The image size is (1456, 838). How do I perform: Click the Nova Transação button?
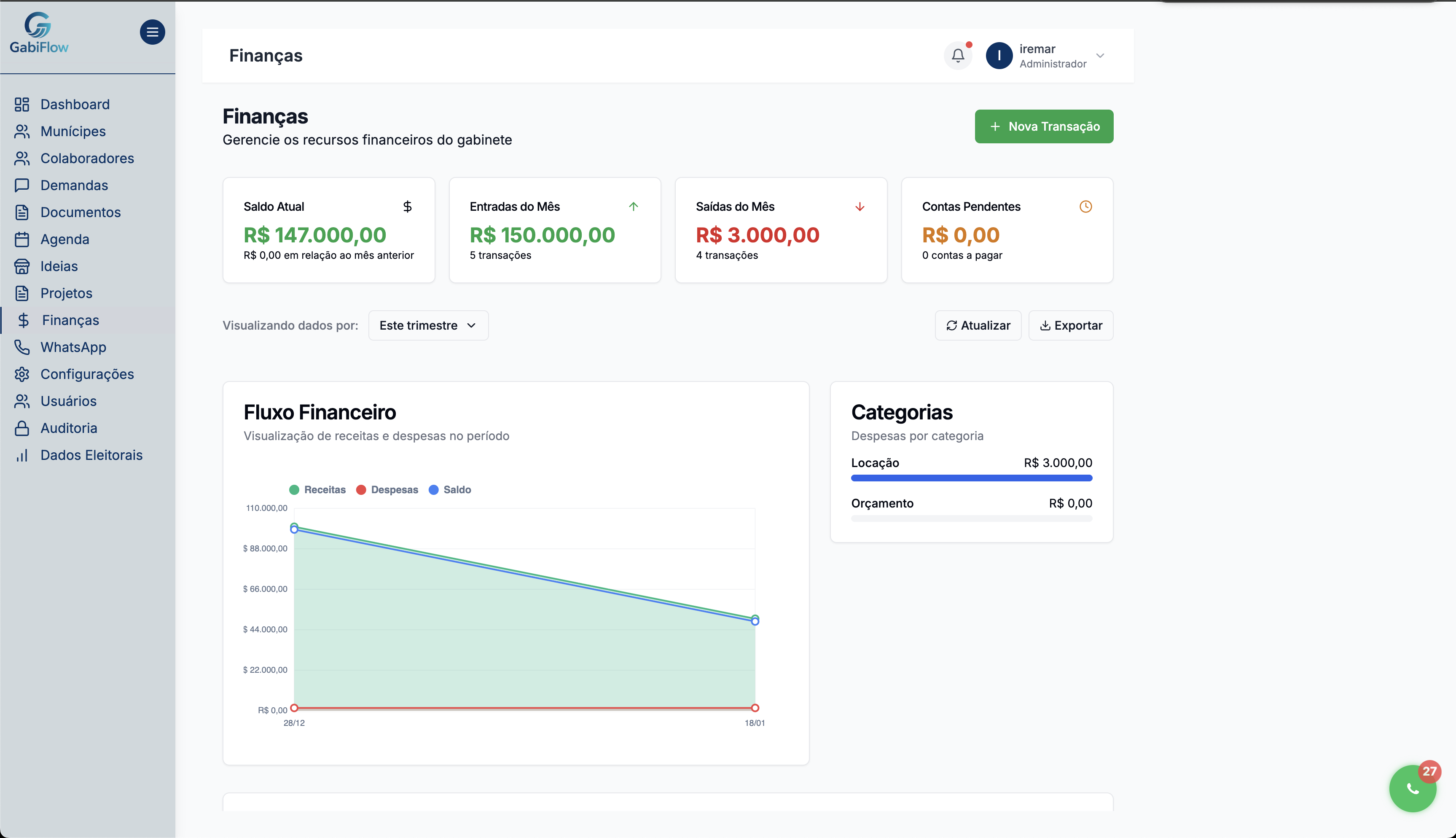[1043, 126]
